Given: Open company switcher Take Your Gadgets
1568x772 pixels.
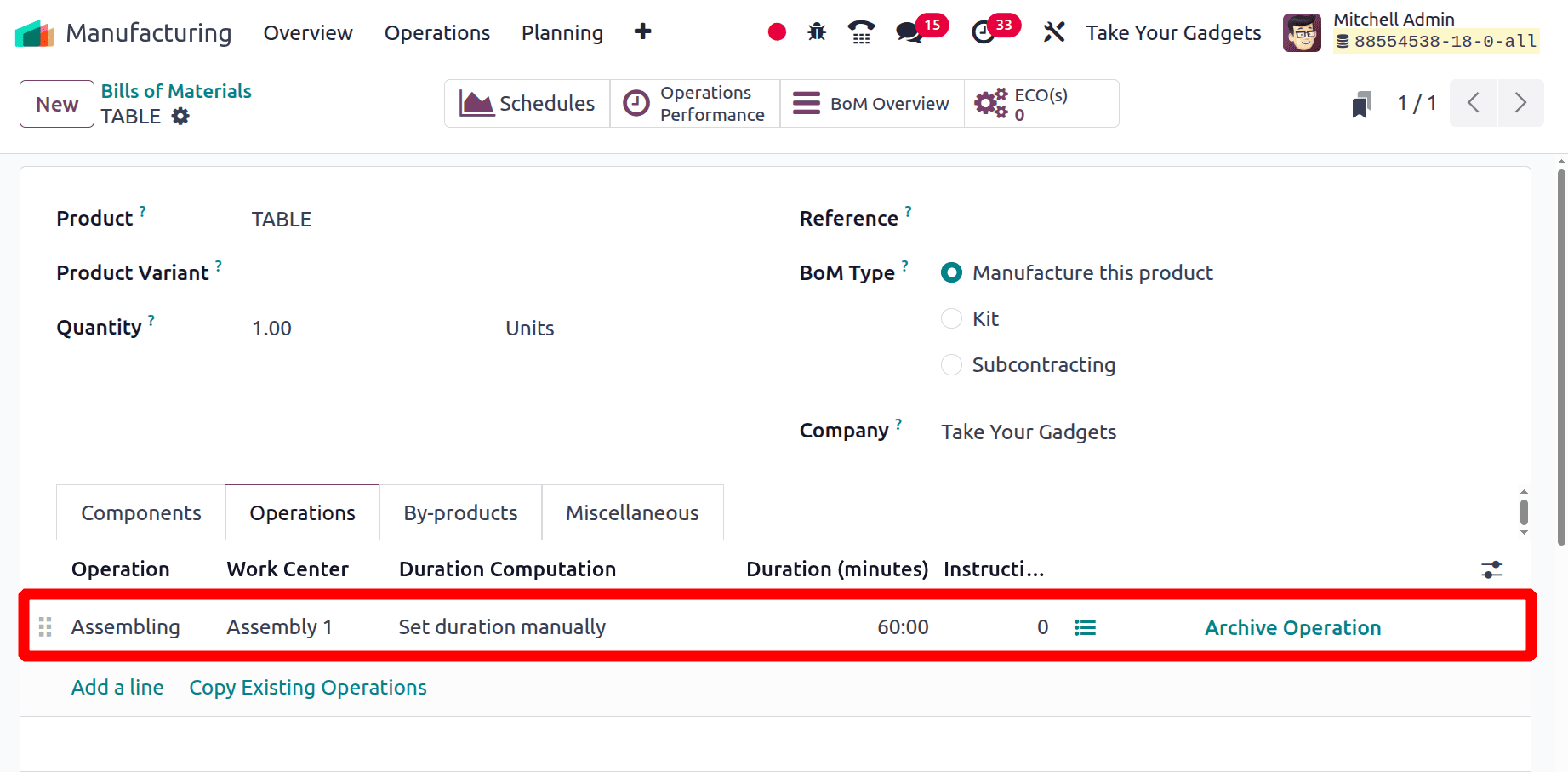Looking at the screenshot, I should (x=1173, y=32).
